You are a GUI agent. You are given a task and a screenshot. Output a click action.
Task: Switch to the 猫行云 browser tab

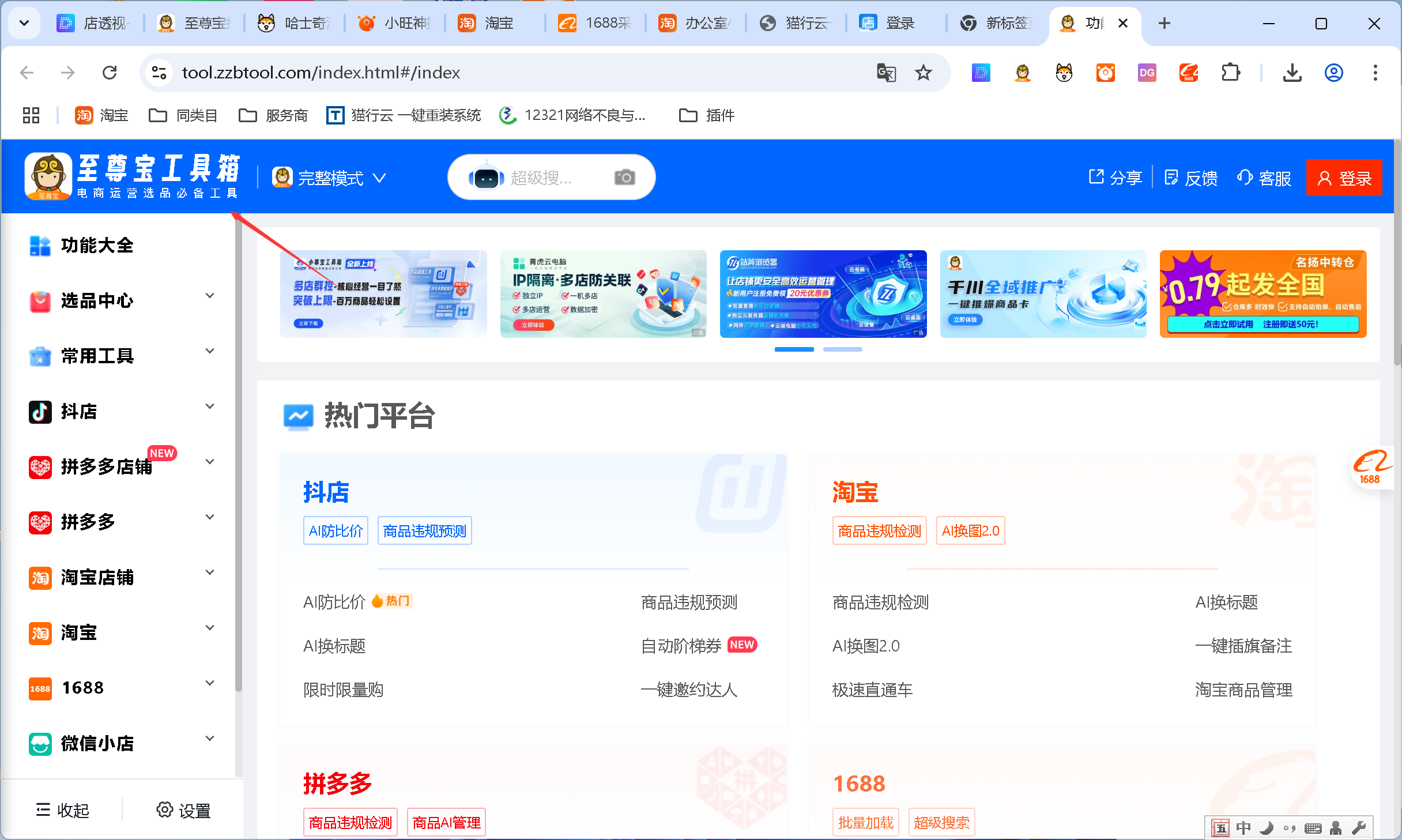click(796, 23)
